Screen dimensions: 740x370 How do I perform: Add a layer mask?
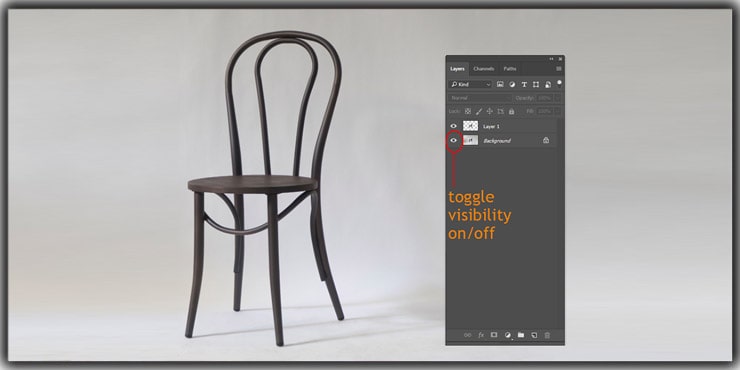[x=494, y=335]
